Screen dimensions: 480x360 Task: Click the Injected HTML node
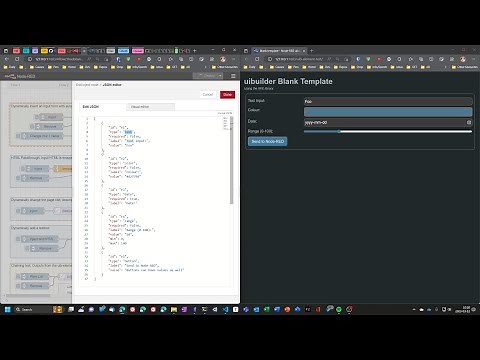coord(40,239)
